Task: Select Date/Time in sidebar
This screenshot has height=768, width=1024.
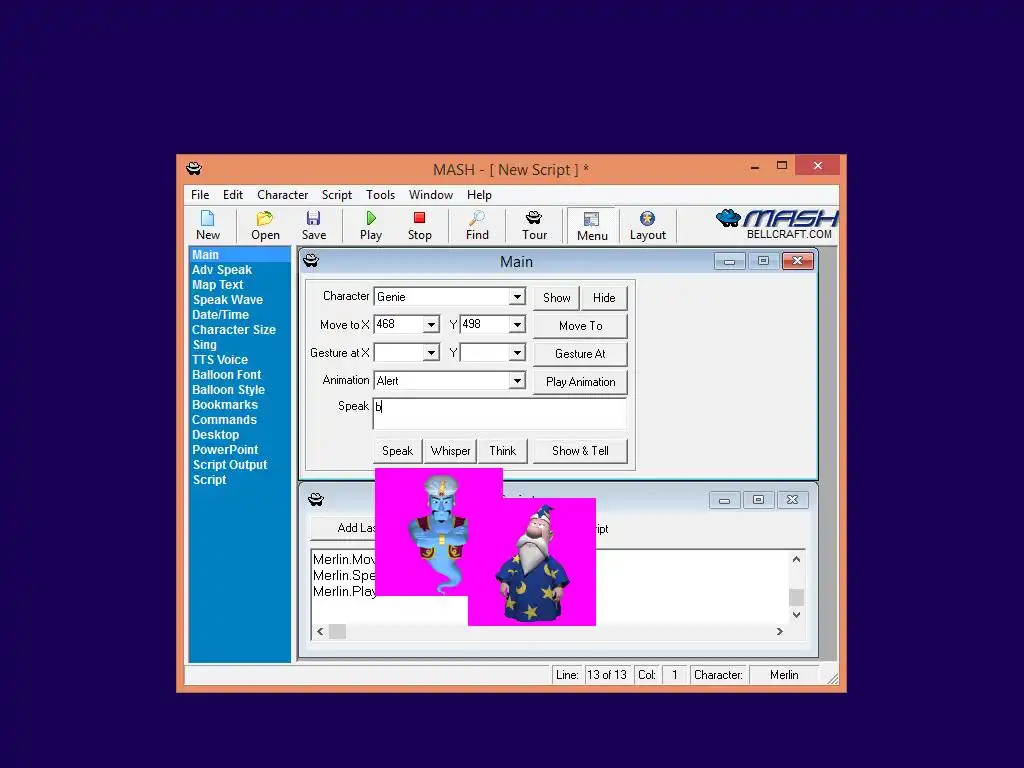Action: coord(220,315)
